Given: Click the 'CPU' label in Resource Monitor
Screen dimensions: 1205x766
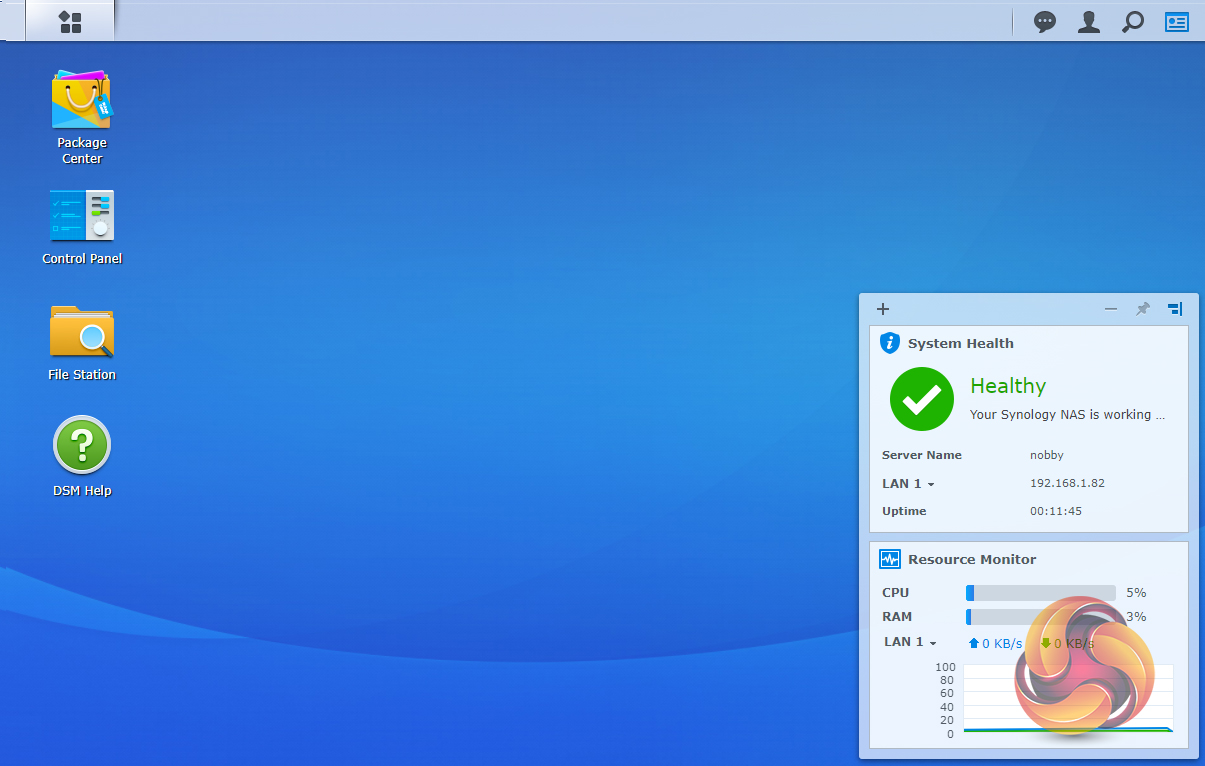Looking at the screenshot, I should pos(896,593).
